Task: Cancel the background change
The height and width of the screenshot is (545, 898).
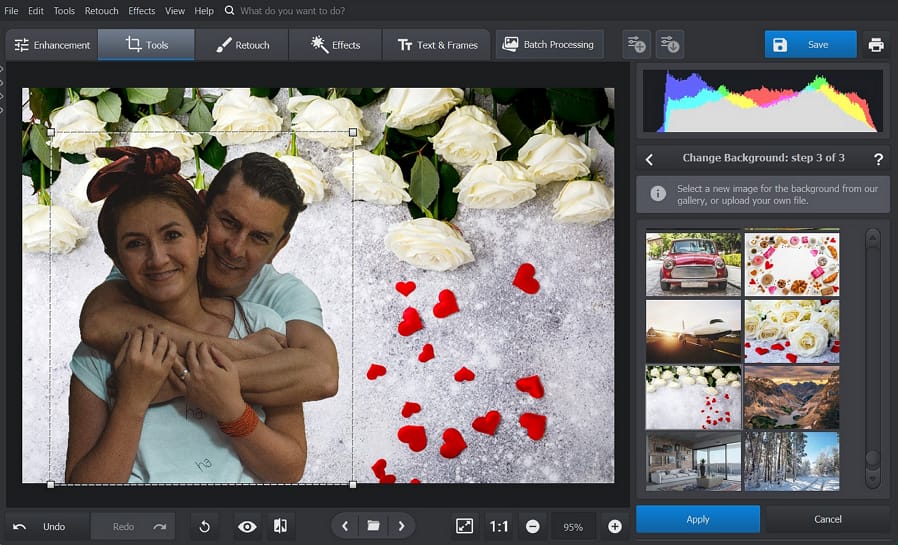Action: [x=828, y=519]
